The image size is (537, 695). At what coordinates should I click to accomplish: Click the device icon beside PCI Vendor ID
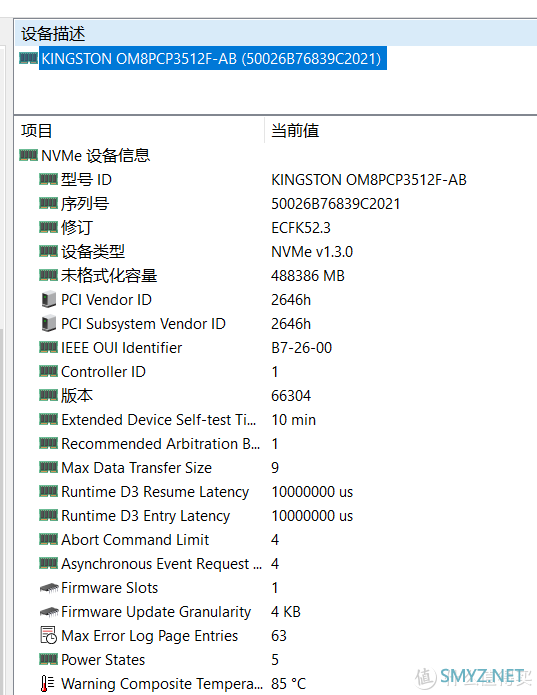(x=48, y=299)
